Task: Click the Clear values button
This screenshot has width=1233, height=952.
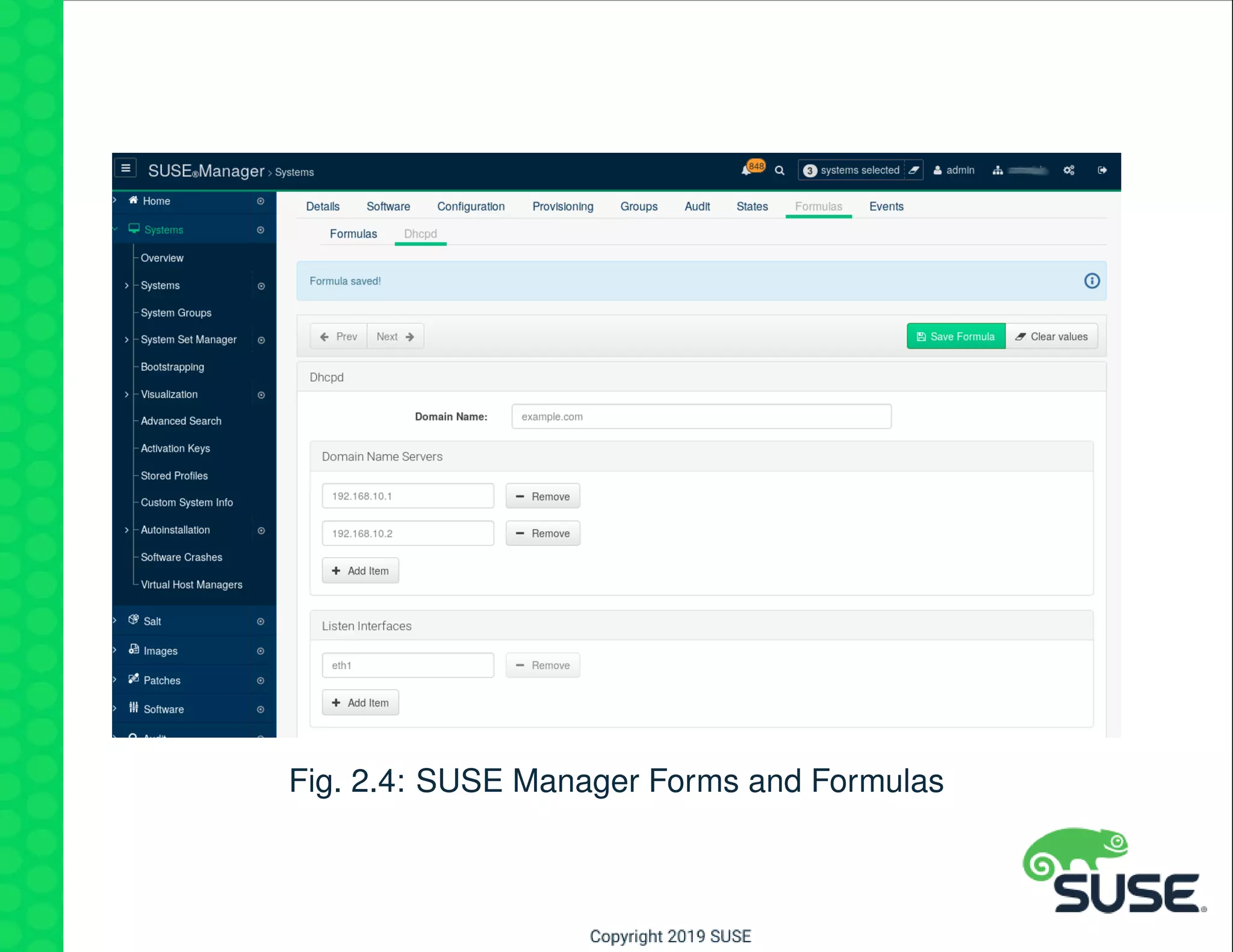Action: [x=1052, y=336]
